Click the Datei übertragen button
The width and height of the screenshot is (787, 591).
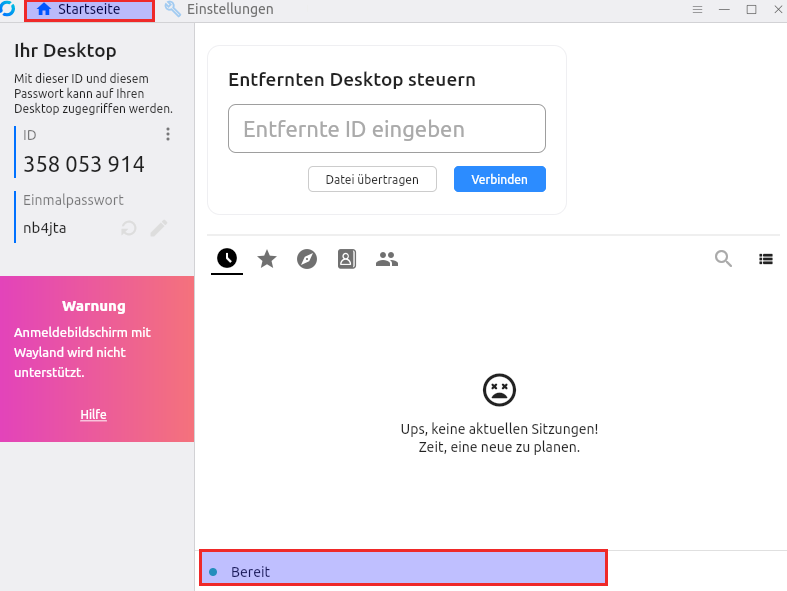(372, 179)
